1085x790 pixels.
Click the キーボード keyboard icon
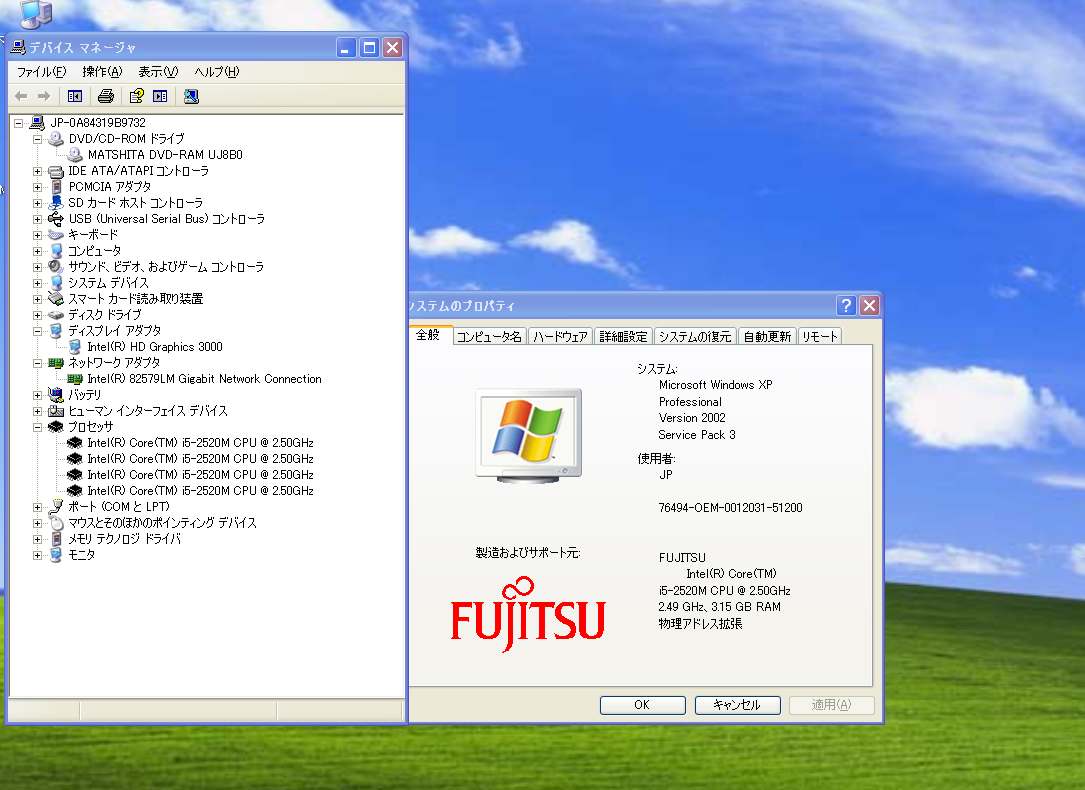coord(56,235)
